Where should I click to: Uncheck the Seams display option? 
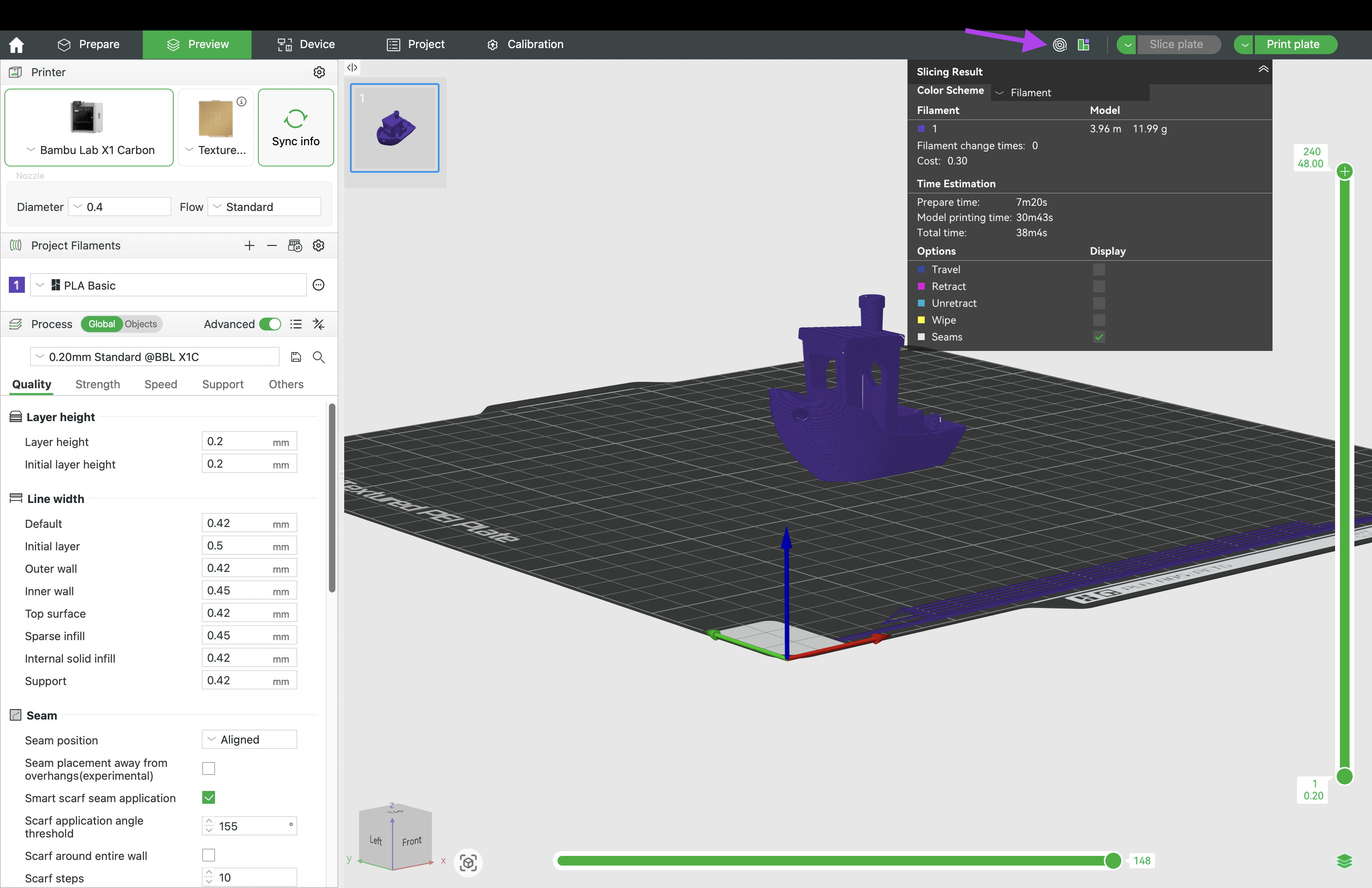[x=1099, y=337]
